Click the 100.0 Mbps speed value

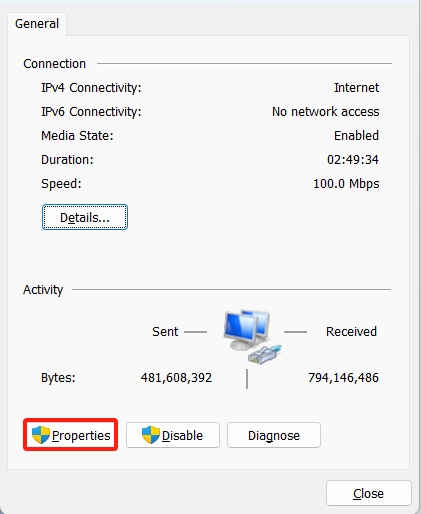(346, 184)
